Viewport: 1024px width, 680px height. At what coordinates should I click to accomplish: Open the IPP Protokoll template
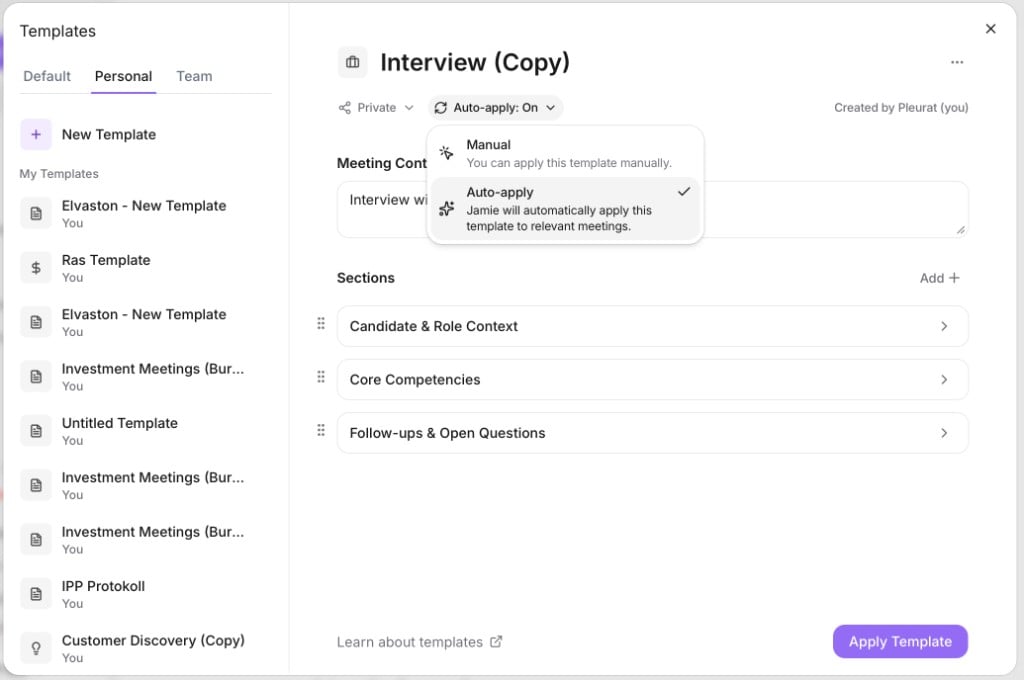[x=145, y=594]
